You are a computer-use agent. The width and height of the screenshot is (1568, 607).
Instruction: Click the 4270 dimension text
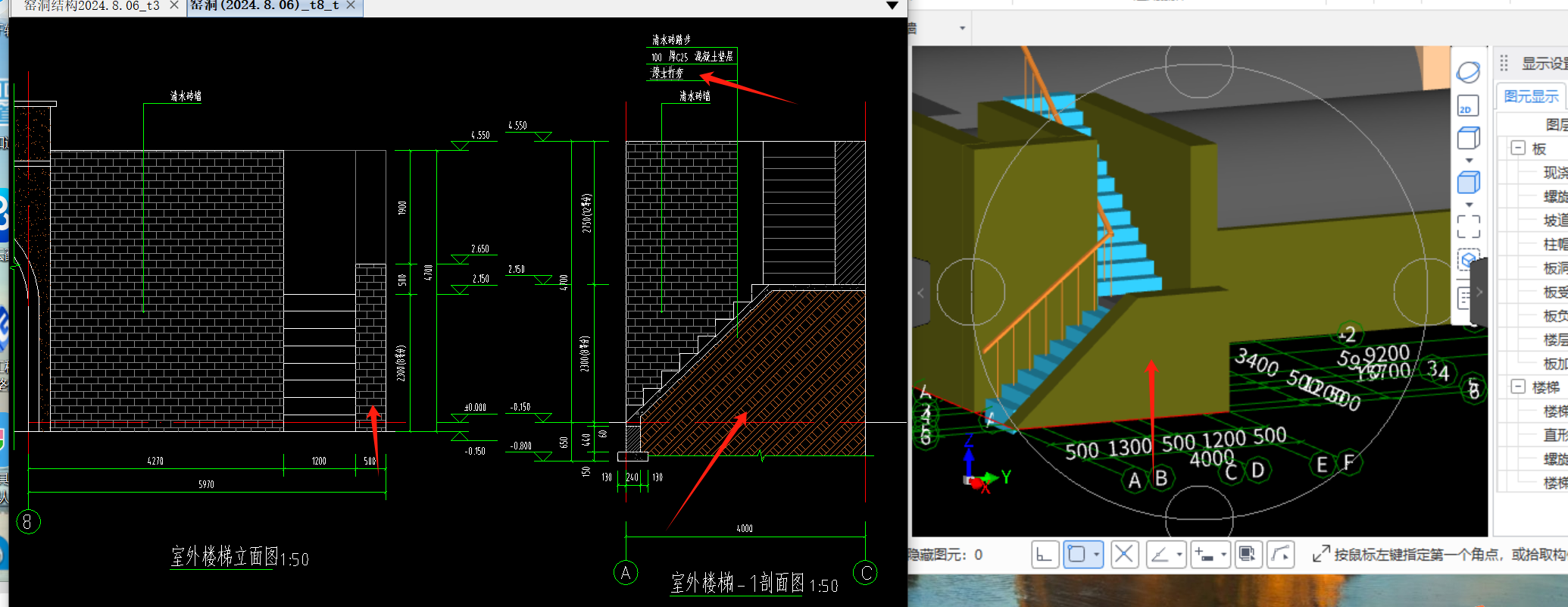[155, 461]
